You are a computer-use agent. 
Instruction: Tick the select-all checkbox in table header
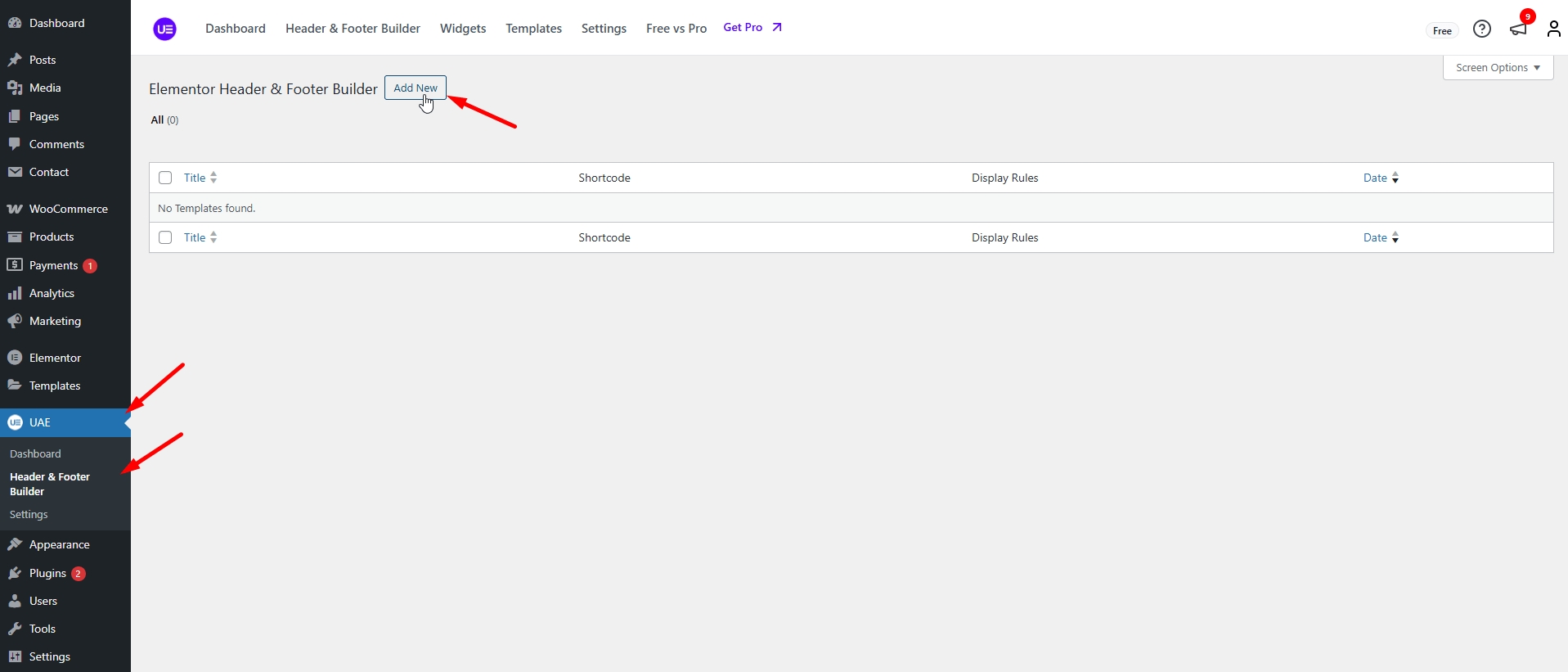click(165, 178)
